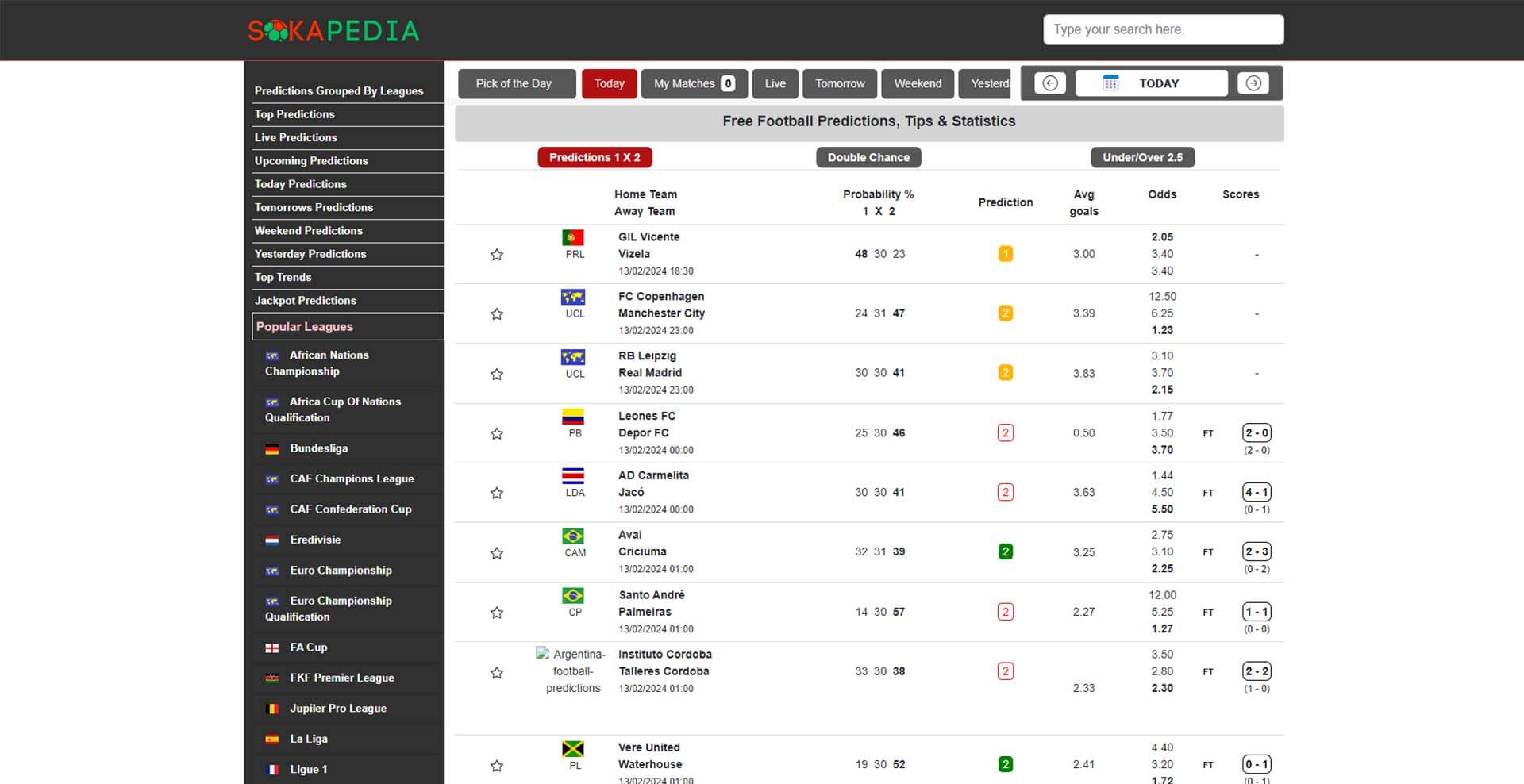Select the Pick of the Day tab

514,83
